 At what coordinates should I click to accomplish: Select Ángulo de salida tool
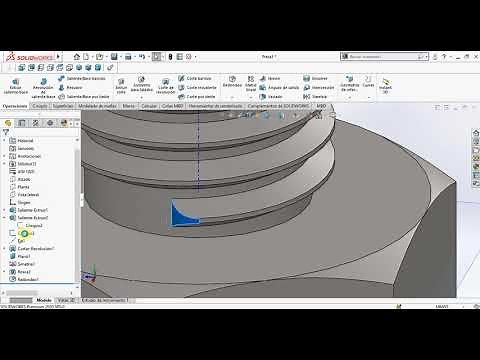[279, 87]
